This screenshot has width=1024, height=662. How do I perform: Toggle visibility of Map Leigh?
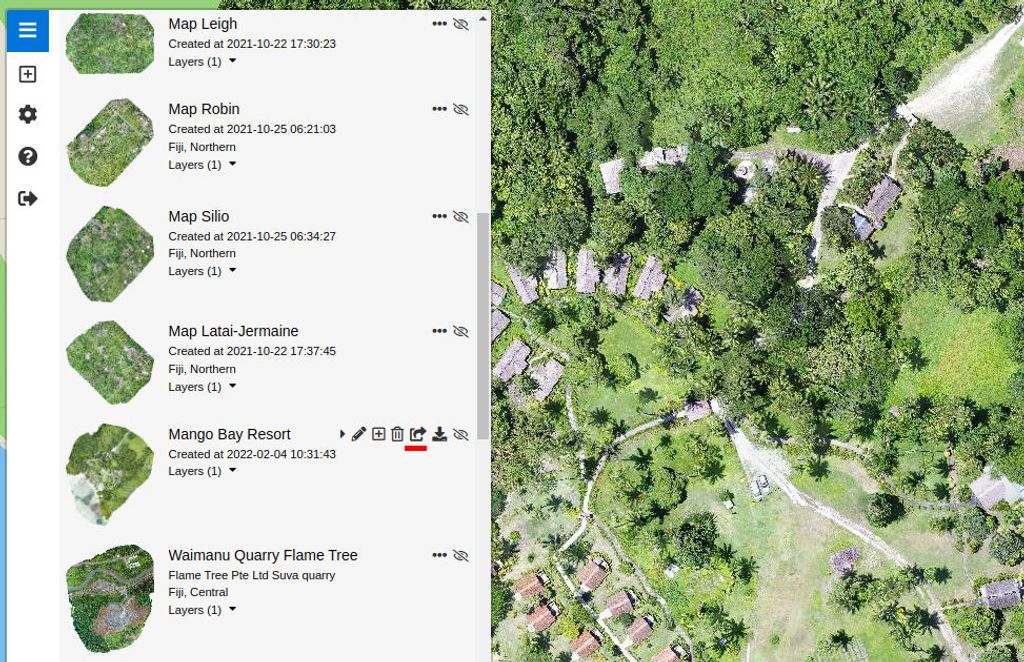point(461,23)
